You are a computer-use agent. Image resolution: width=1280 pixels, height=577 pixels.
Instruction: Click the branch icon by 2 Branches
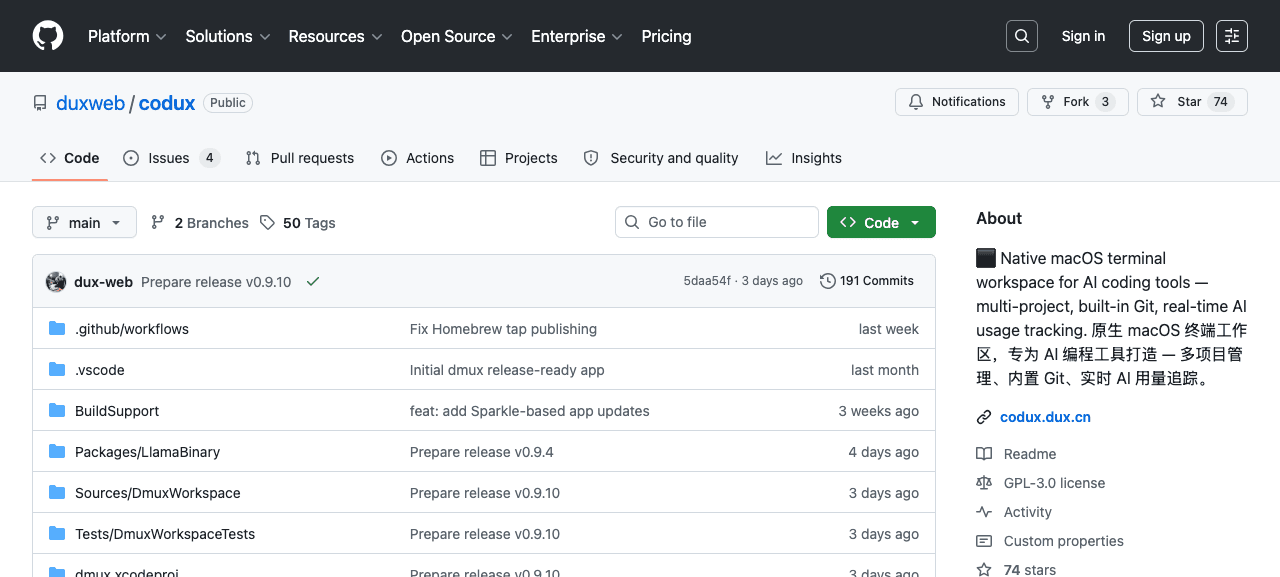pos(158,223)
